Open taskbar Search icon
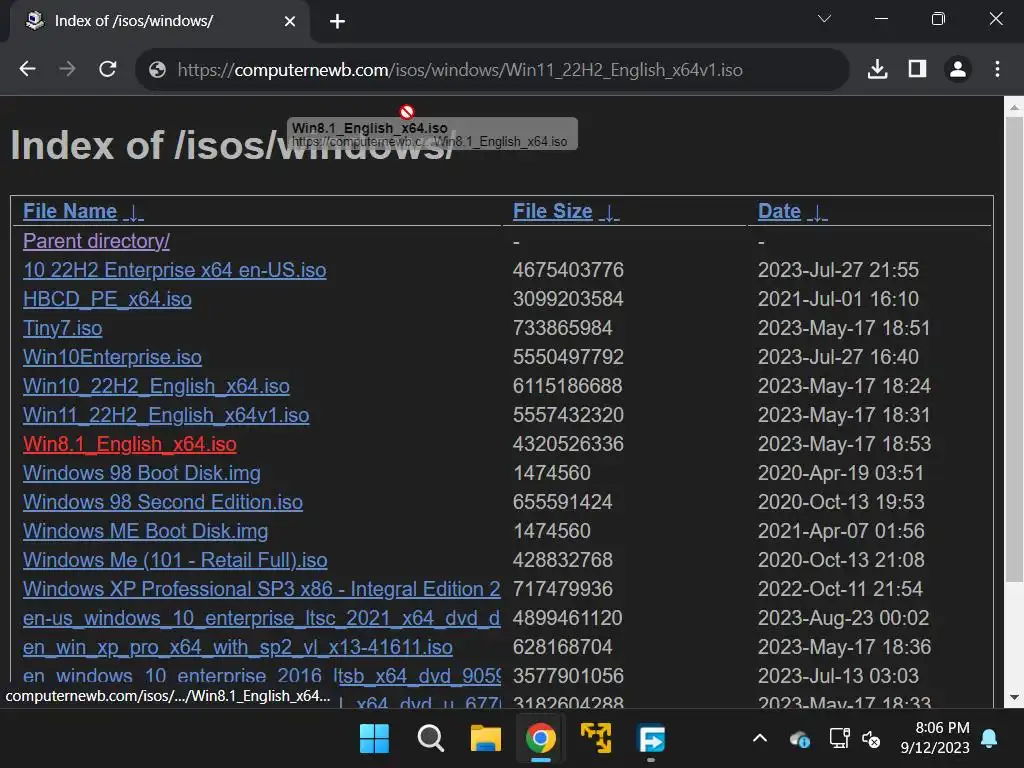 pyautogui.click(x=430, y=739)
